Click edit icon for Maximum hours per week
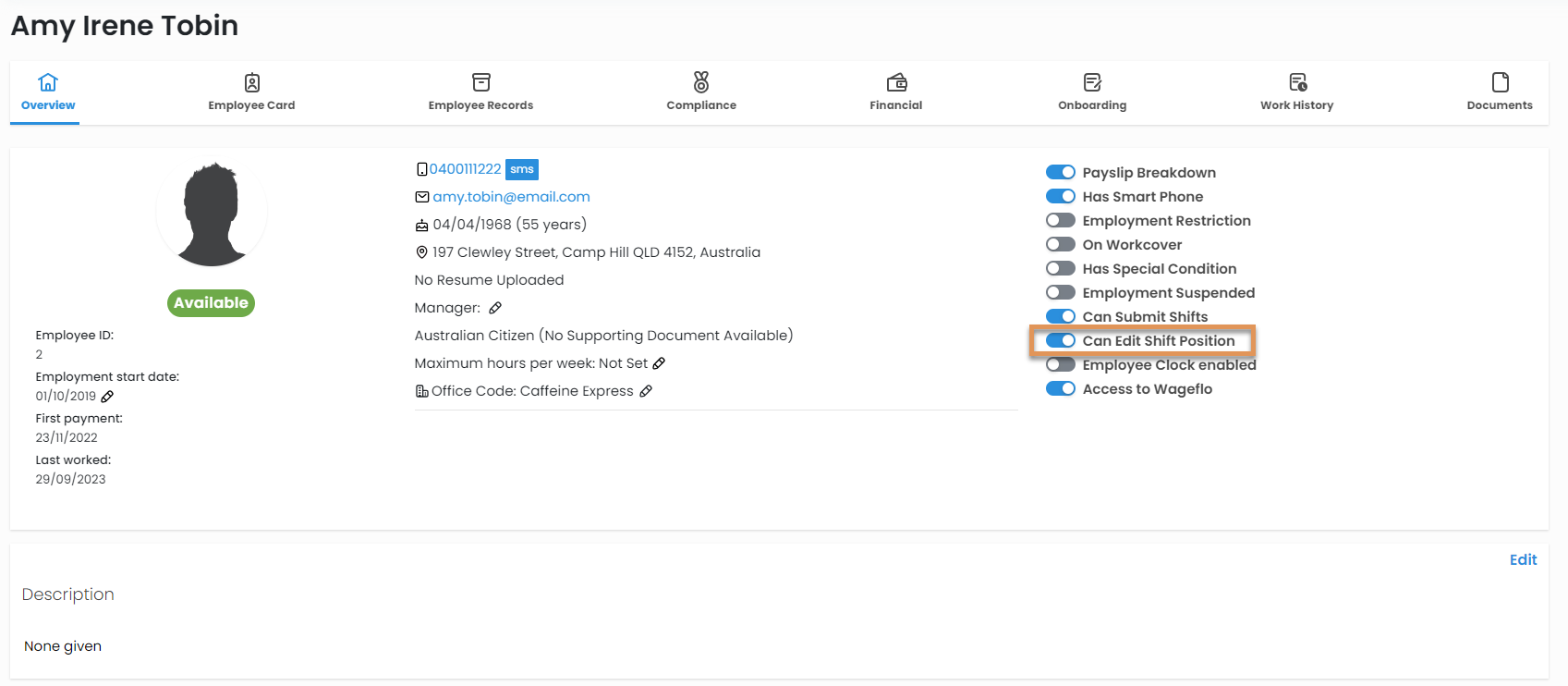Image resolution: width=1568 pixels, height=686 pixels. (x=659, y=363)
